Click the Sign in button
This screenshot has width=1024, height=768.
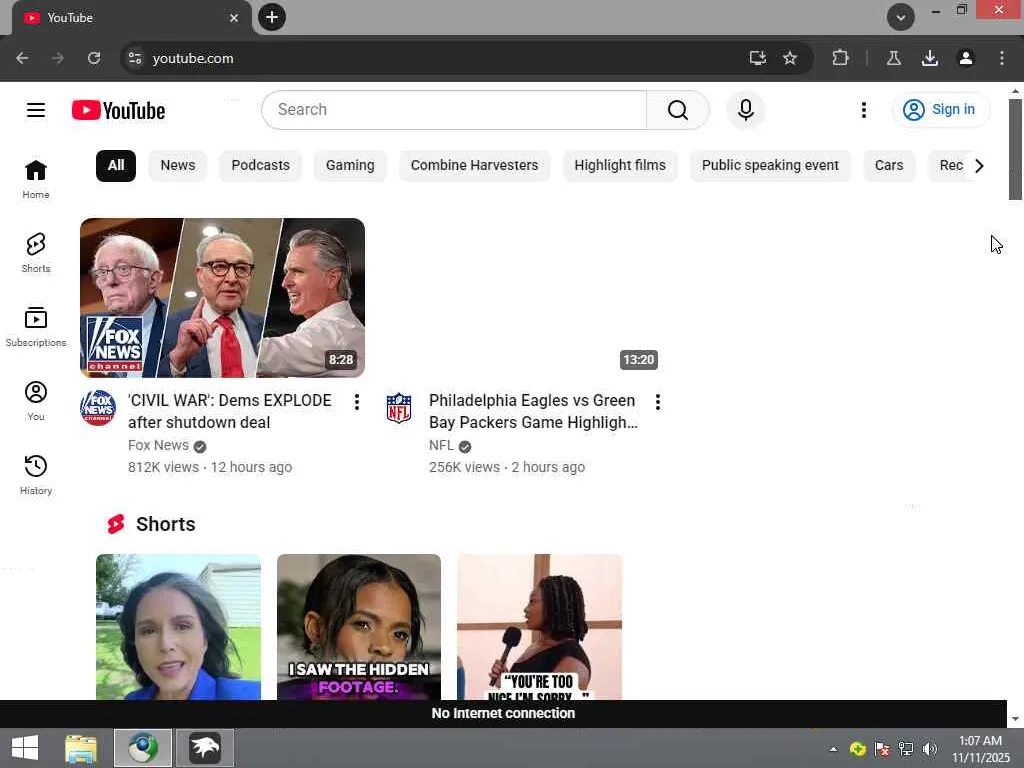tap(941, 110)
